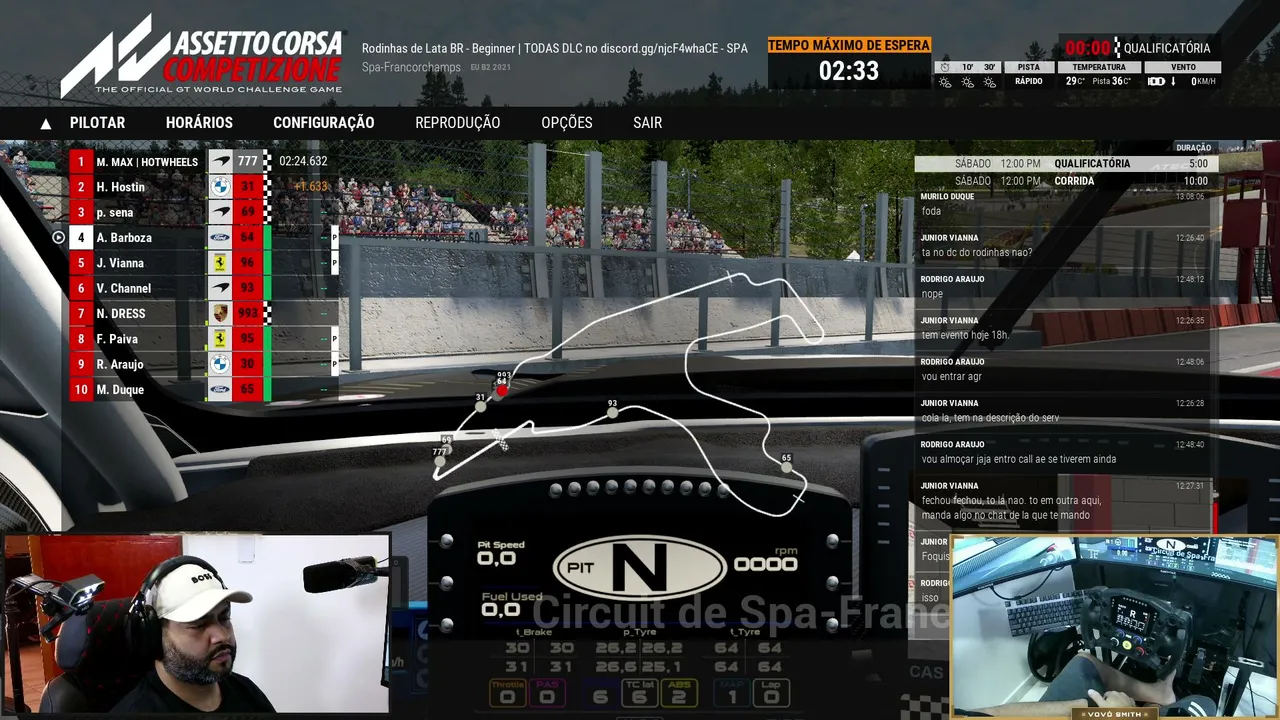Go to the OPÇÕES menu
Screen dimensions: 1280x720
(x=567, y=123)
